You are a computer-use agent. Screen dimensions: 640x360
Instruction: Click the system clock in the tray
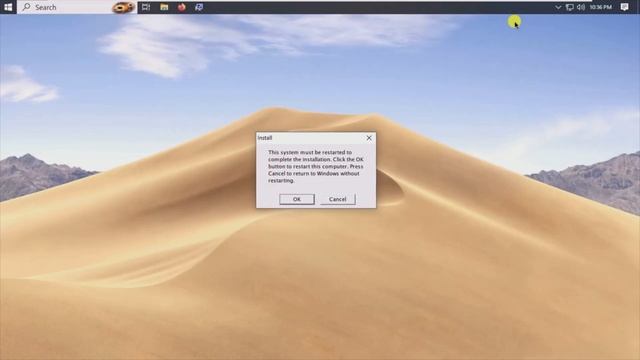tap(600, 7)
